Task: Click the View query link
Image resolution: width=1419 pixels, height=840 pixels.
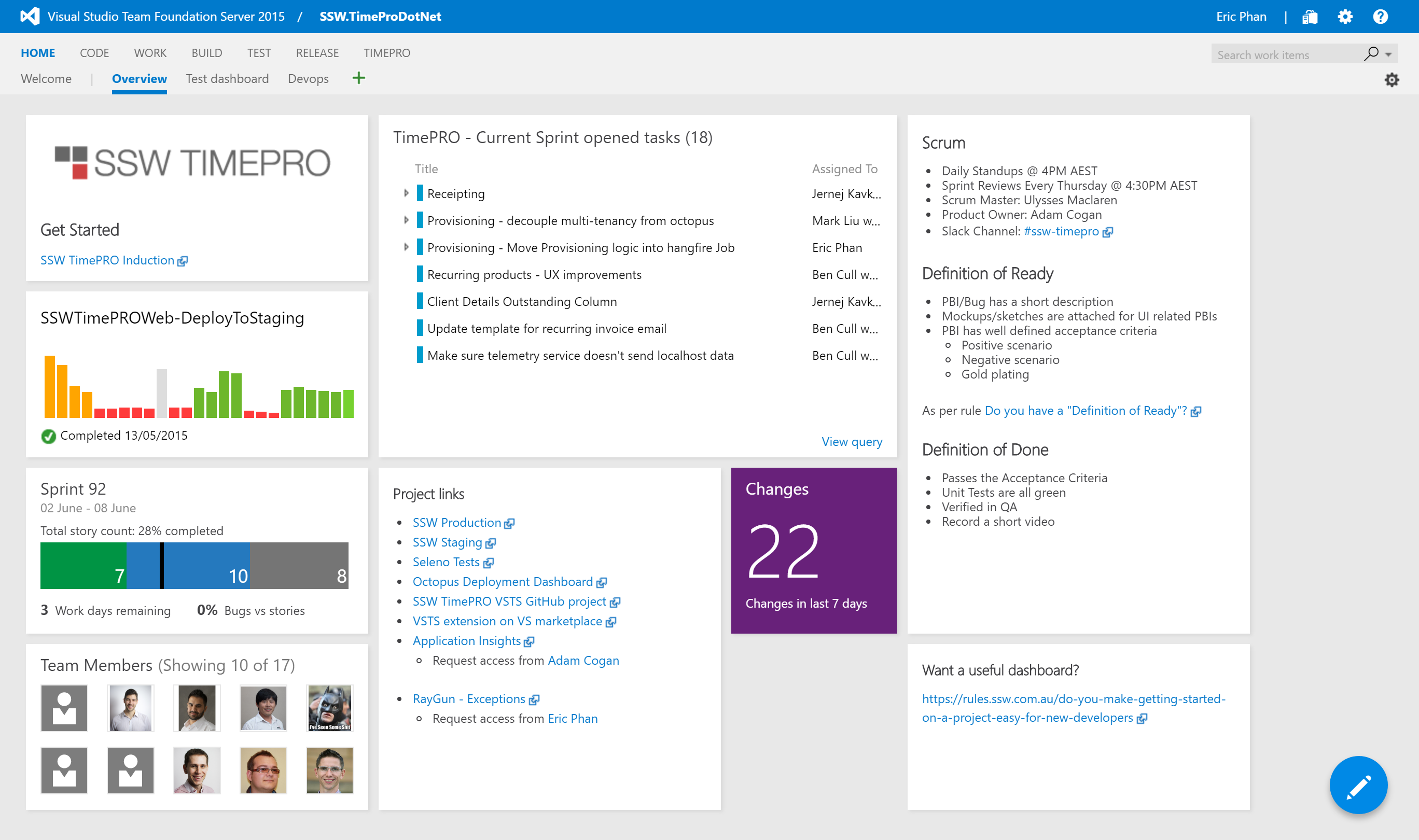Action: (851, 441)
